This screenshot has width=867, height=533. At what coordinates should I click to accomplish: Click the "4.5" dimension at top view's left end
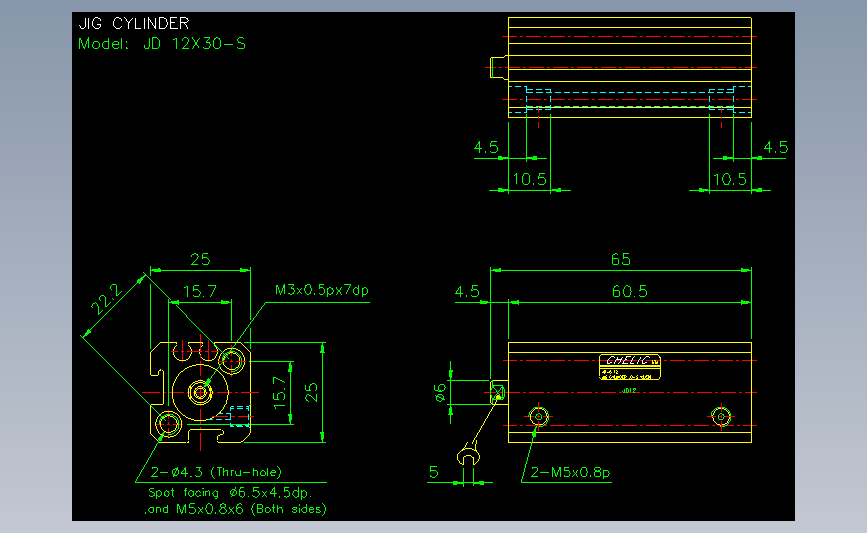pos(486,147)
